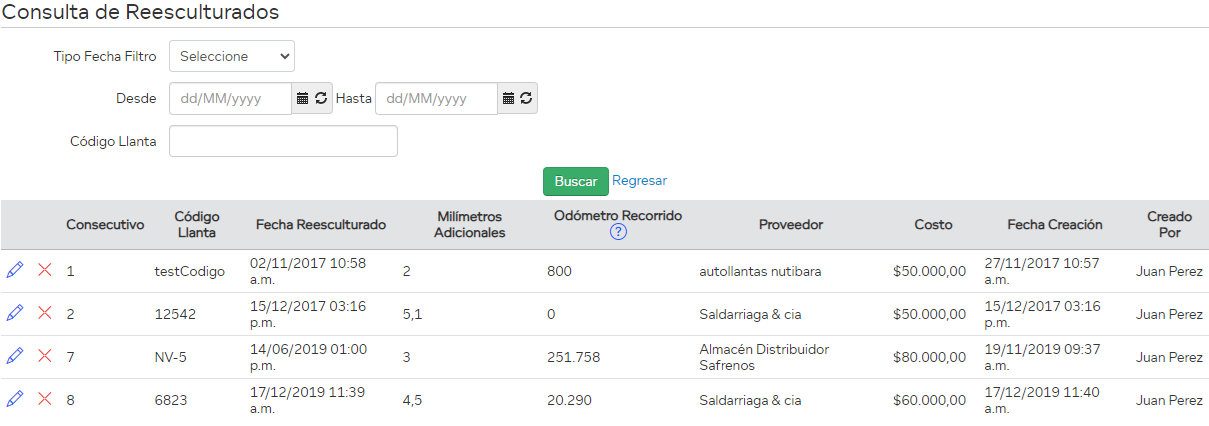Focus the Desde date input field
Viewport: 1209px width, 426px height.
pos(230,98)
